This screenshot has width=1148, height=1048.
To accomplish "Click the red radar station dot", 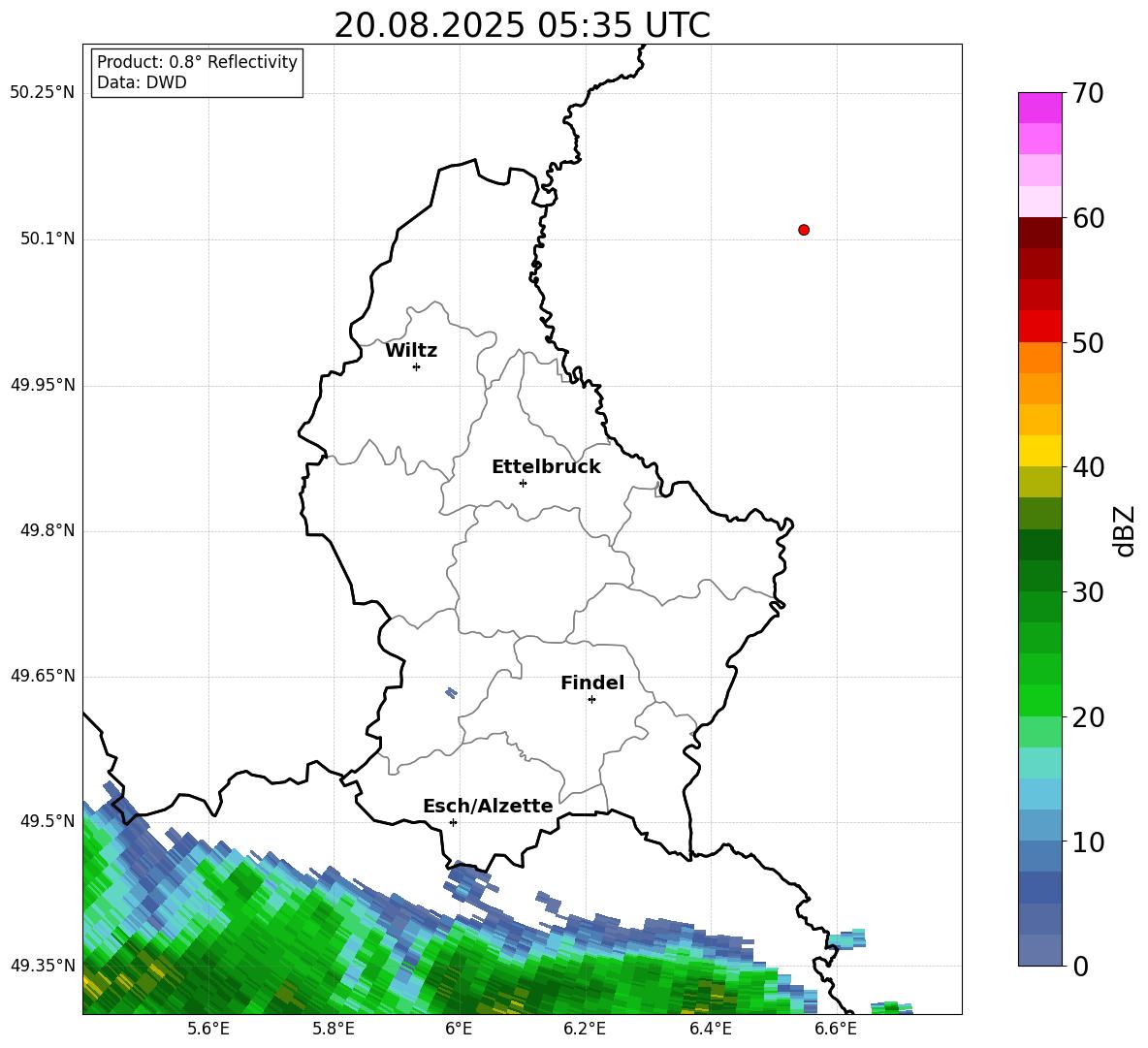I will click(804, 230).
